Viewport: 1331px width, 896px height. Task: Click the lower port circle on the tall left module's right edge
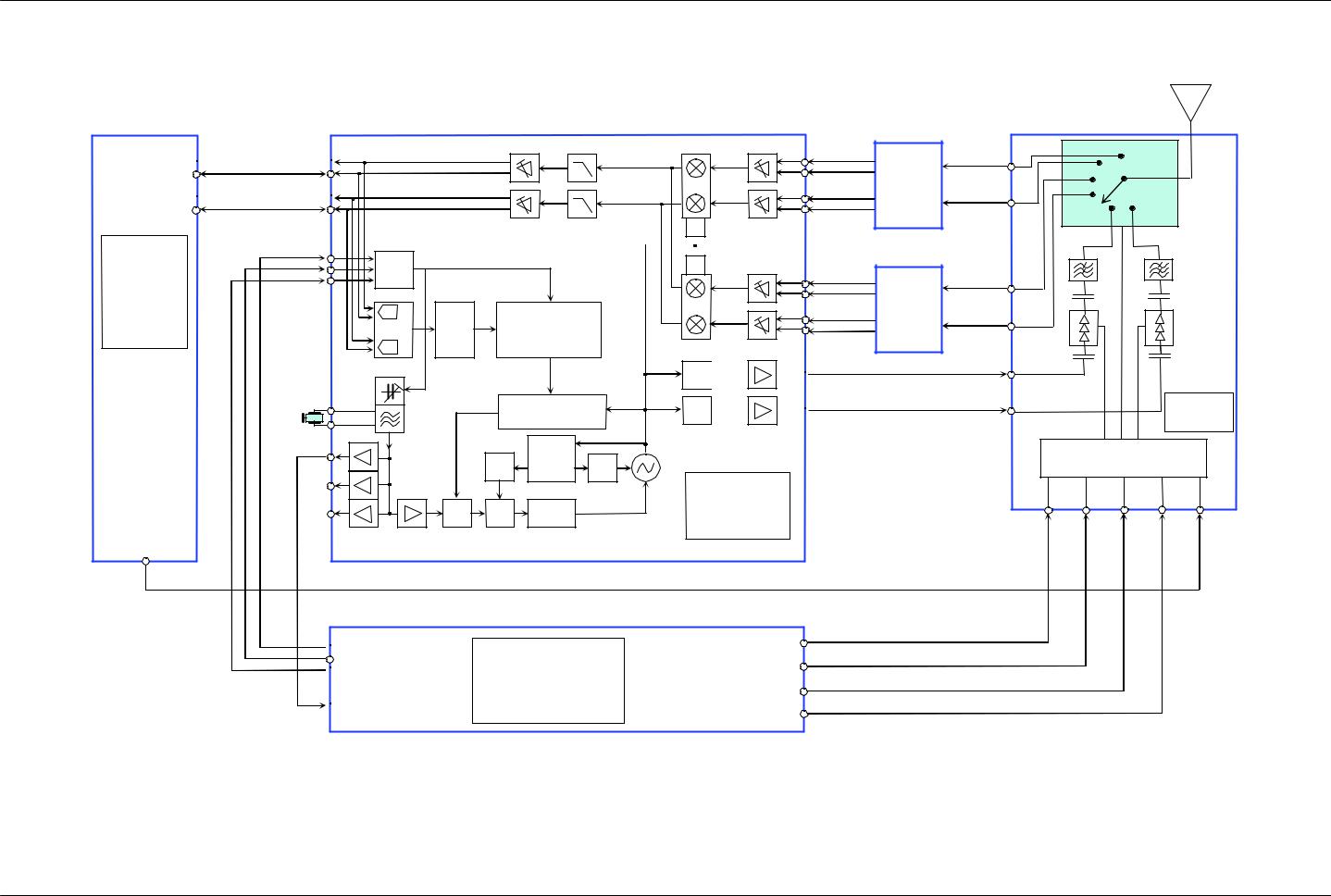coord(196,210)
